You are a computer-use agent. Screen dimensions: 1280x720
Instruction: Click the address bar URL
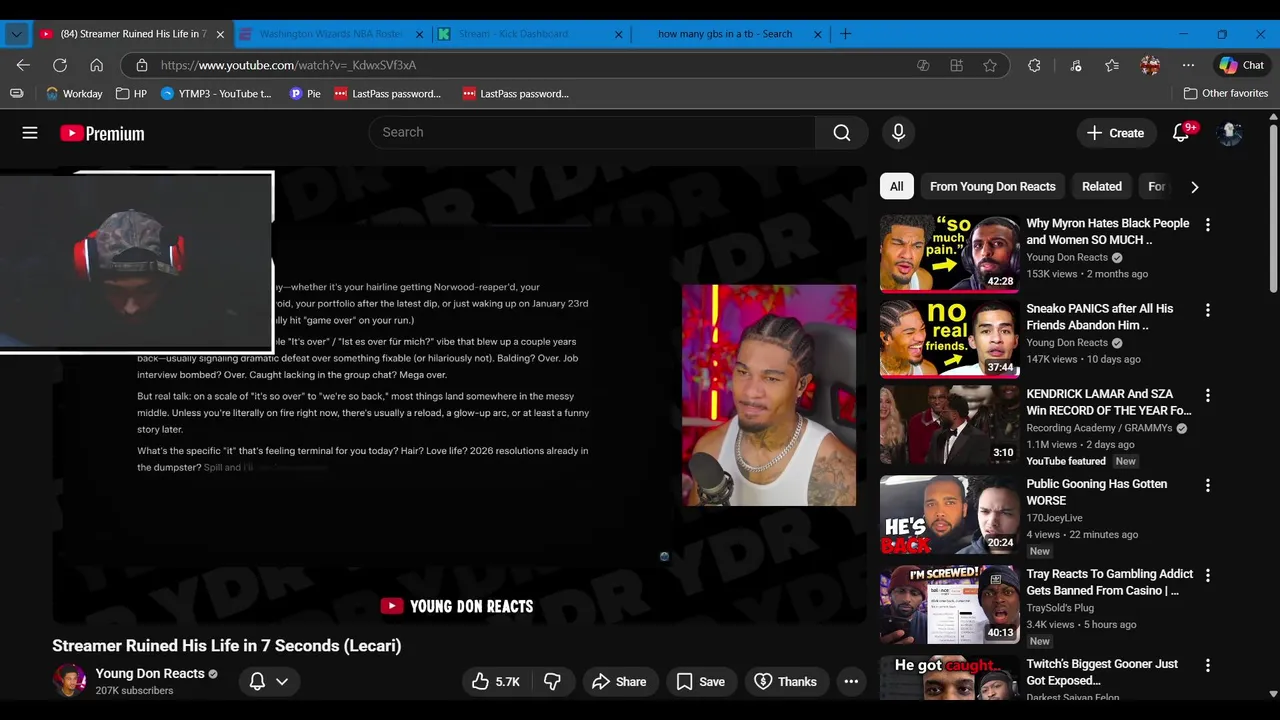[x=288, y=65]
